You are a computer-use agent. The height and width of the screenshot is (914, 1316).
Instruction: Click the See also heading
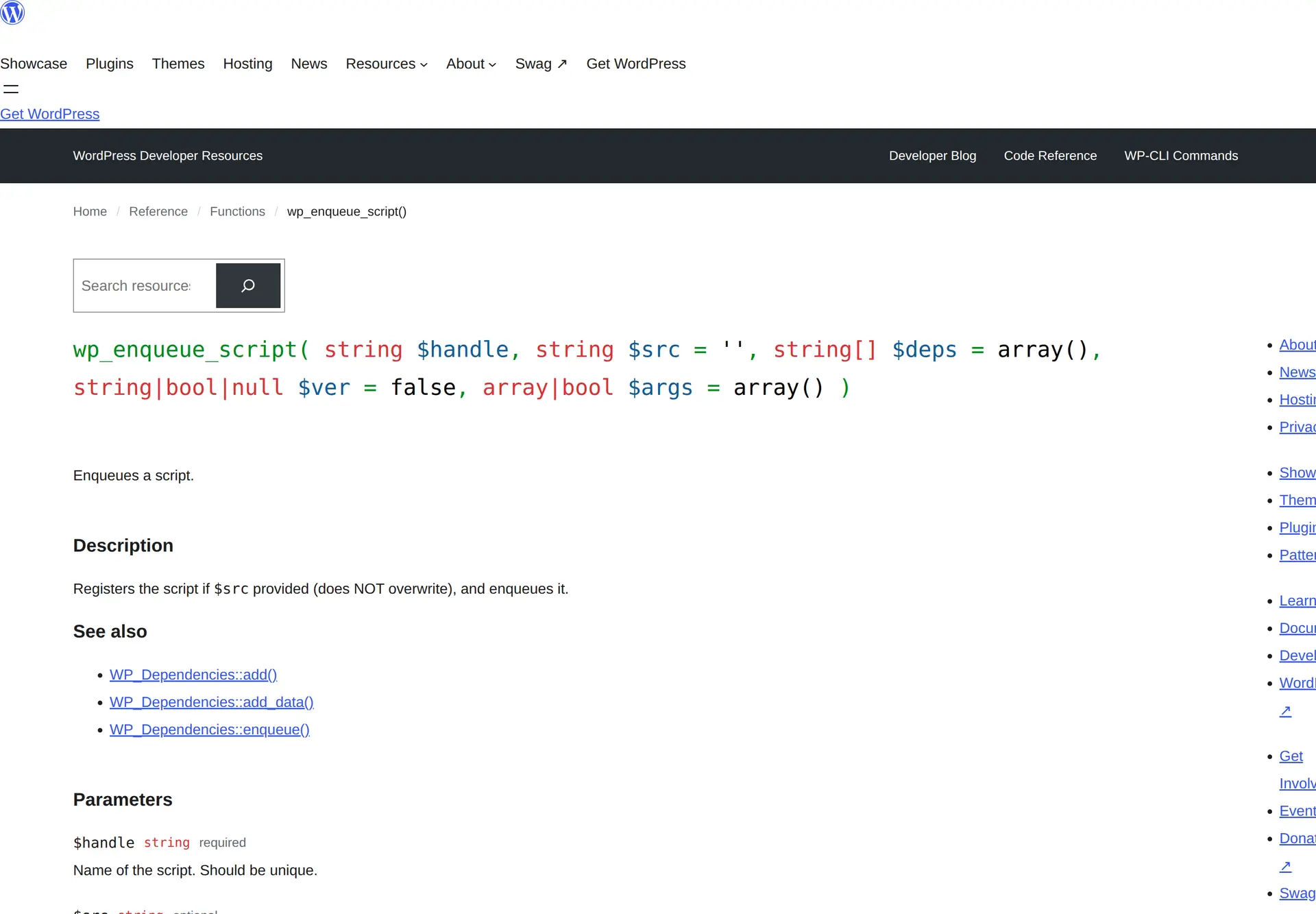tap(110, 632)
